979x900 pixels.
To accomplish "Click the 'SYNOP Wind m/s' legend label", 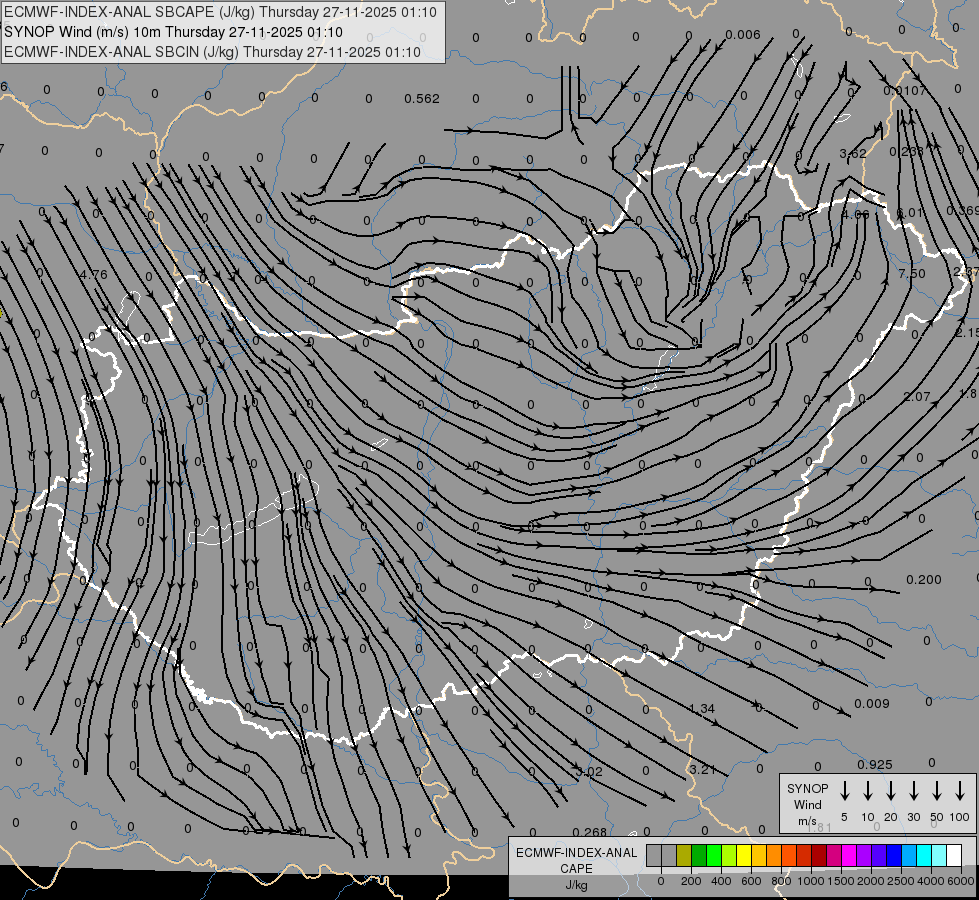I will 807,804.
